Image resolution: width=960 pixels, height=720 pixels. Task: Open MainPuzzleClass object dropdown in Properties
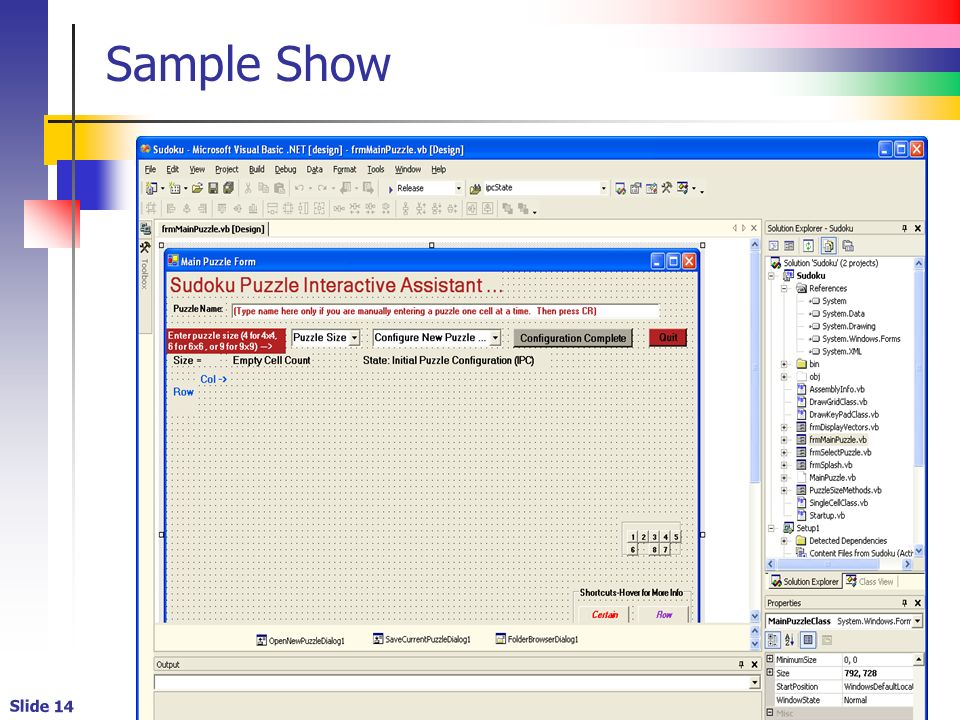[x=917, y=621]
